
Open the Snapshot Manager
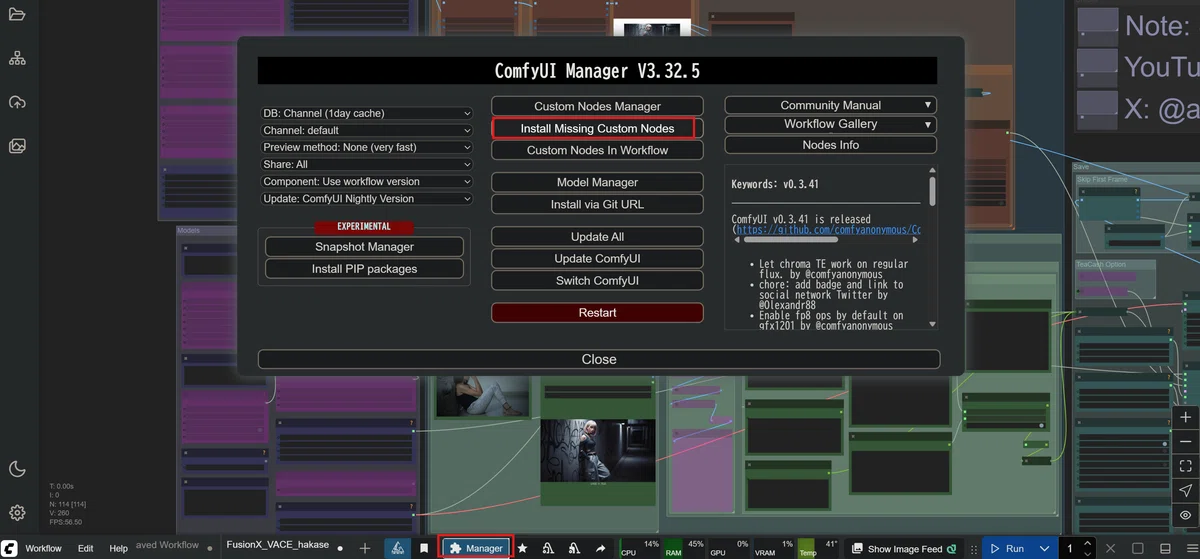tap(364, 247)
